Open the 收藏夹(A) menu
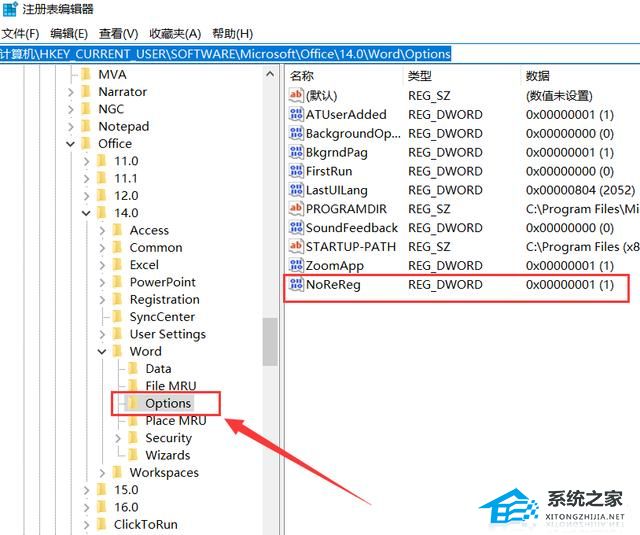 pos(175,33)
